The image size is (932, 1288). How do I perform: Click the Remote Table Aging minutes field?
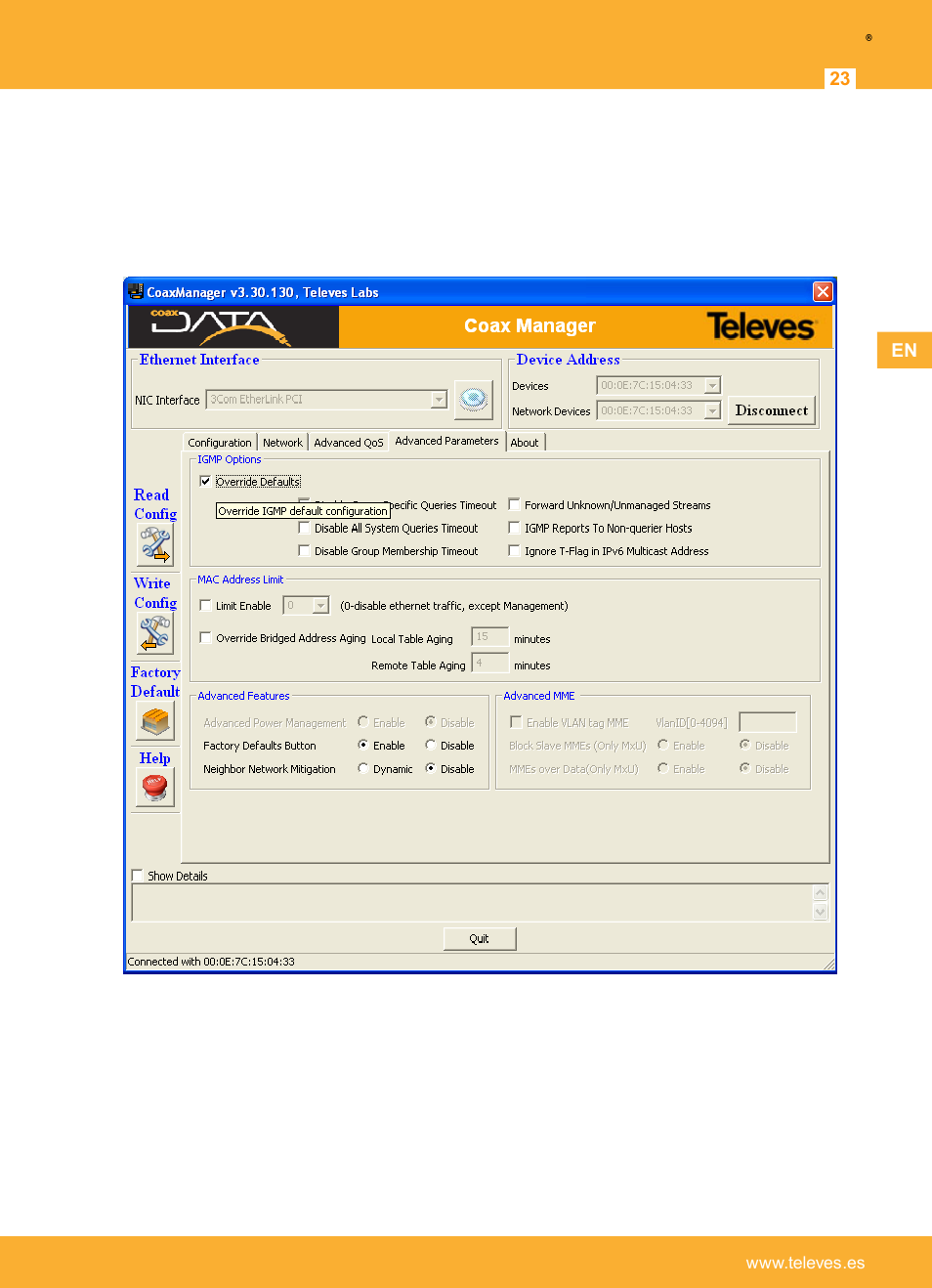[490, 664]
